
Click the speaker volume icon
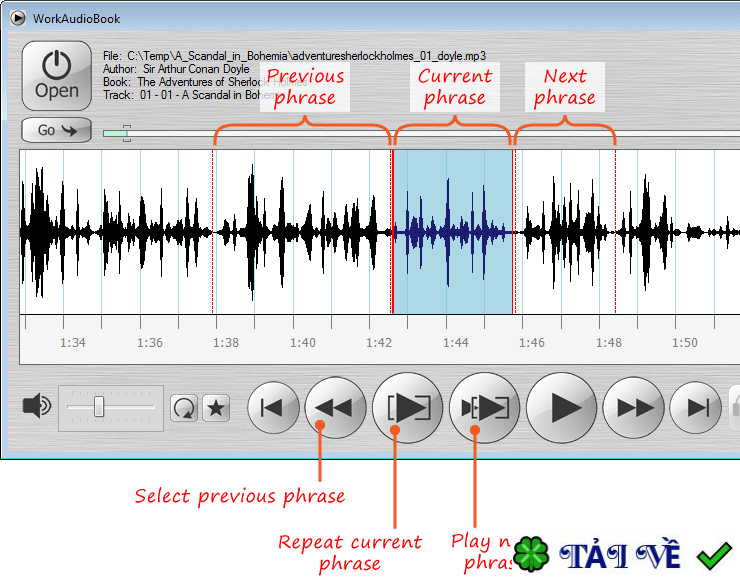click(37, 406)
